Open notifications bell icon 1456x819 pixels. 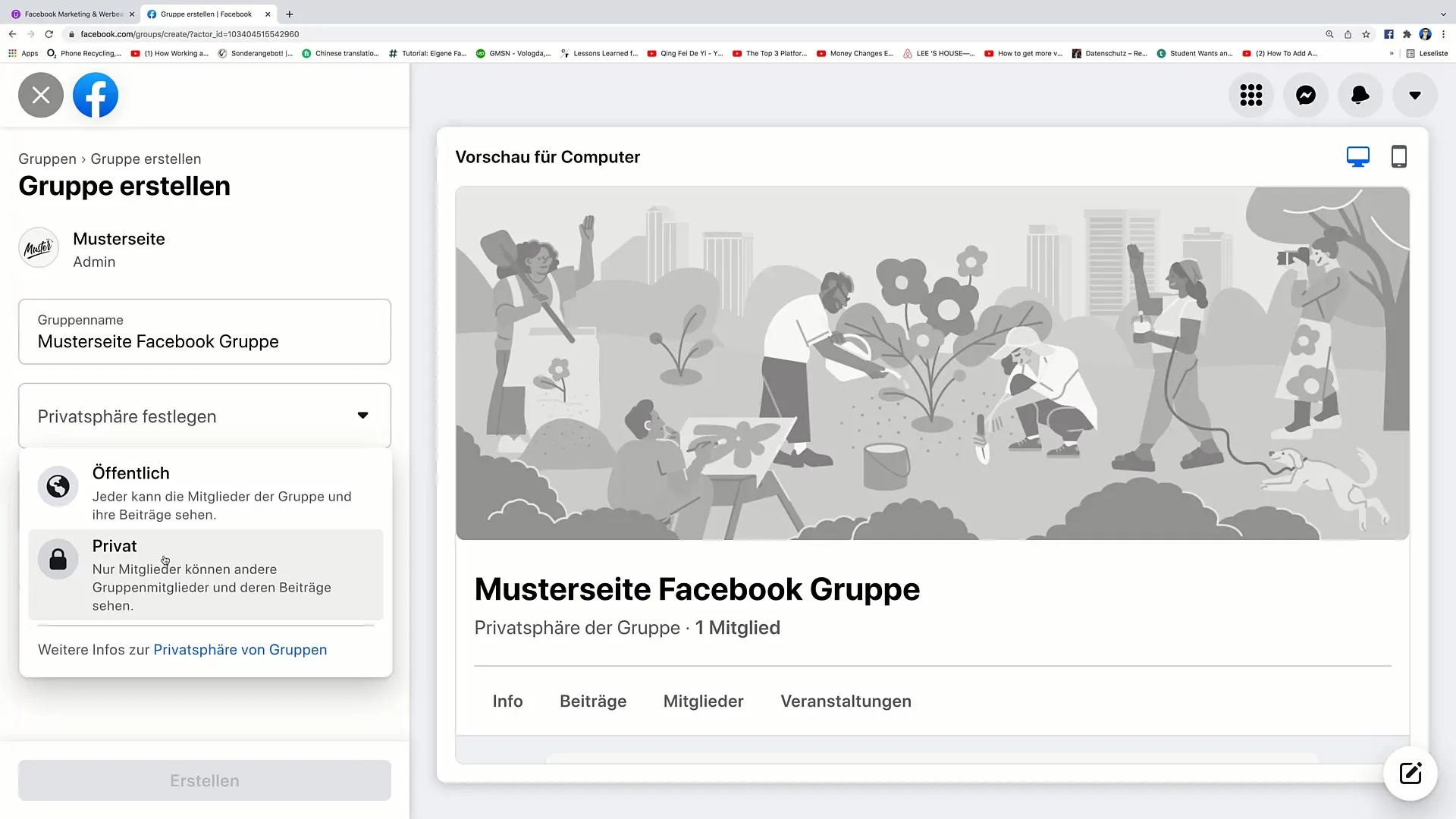(1360, 94)
